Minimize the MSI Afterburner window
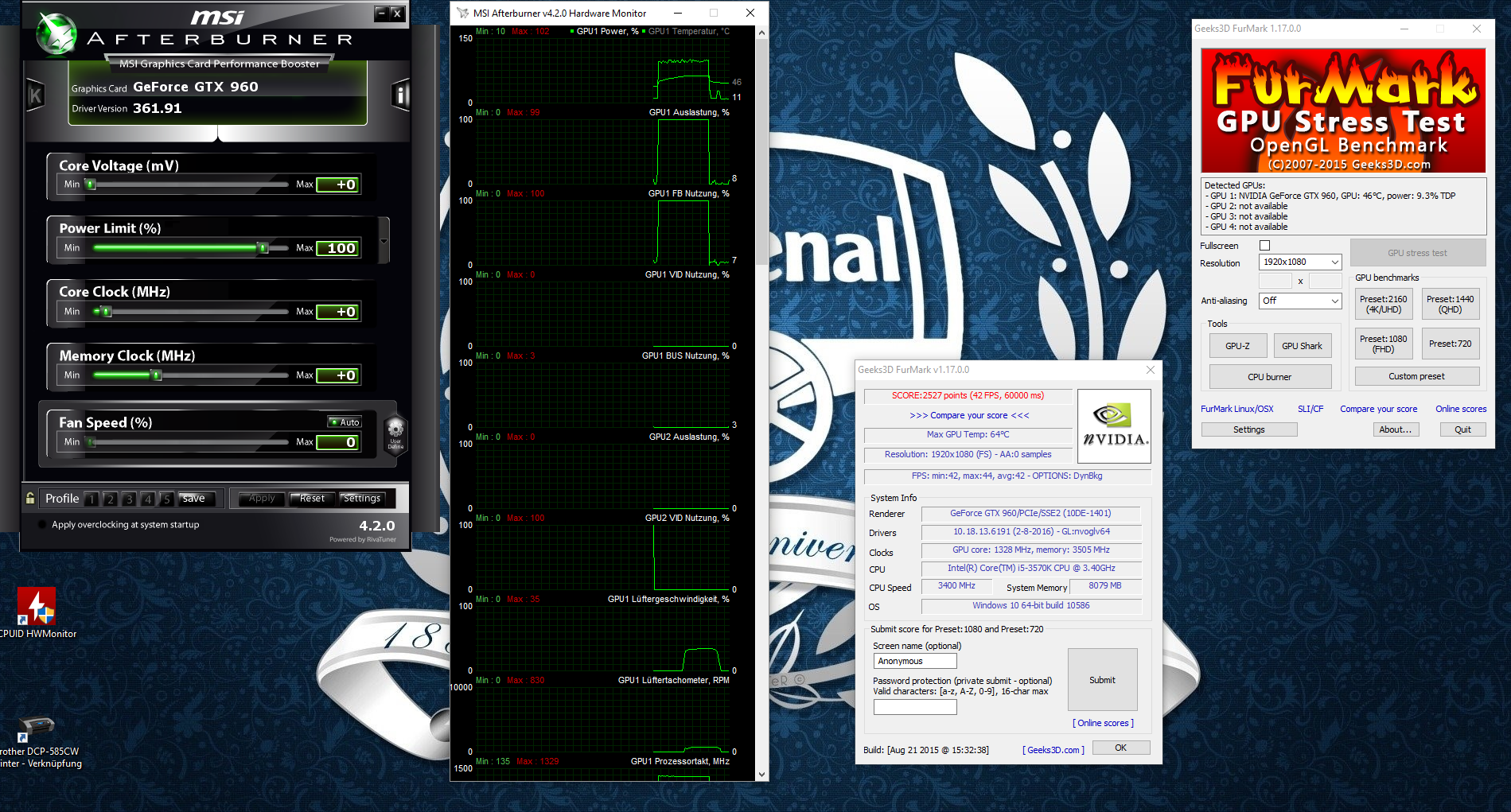Screen dimensions: 1511x812 381,14
